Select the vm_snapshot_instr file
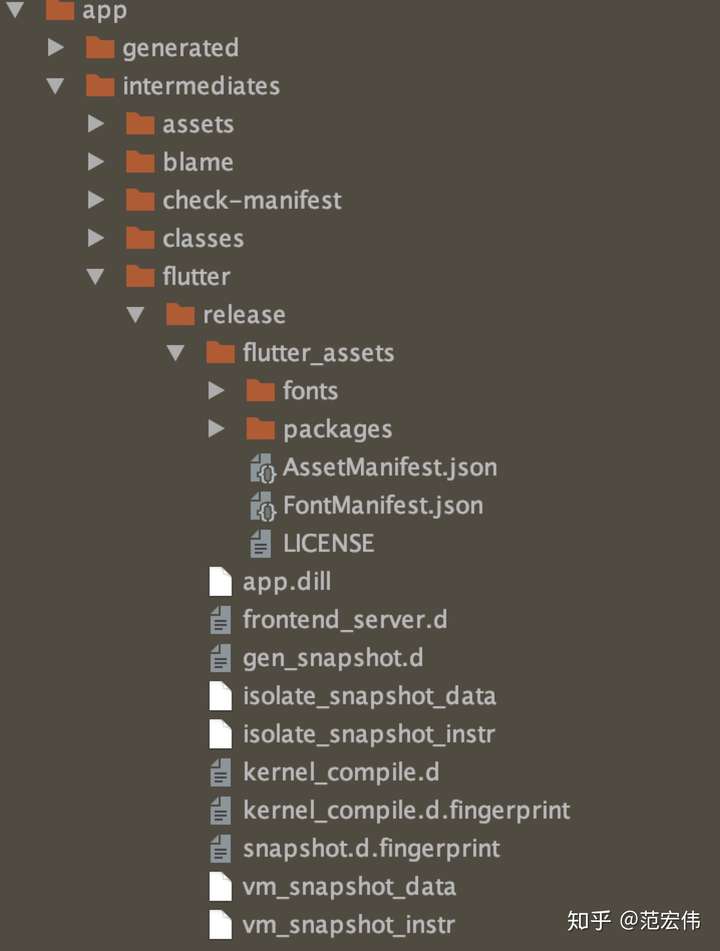Image resolution: width=720 pixels, height=951 pixels. (x=348, y=925)
